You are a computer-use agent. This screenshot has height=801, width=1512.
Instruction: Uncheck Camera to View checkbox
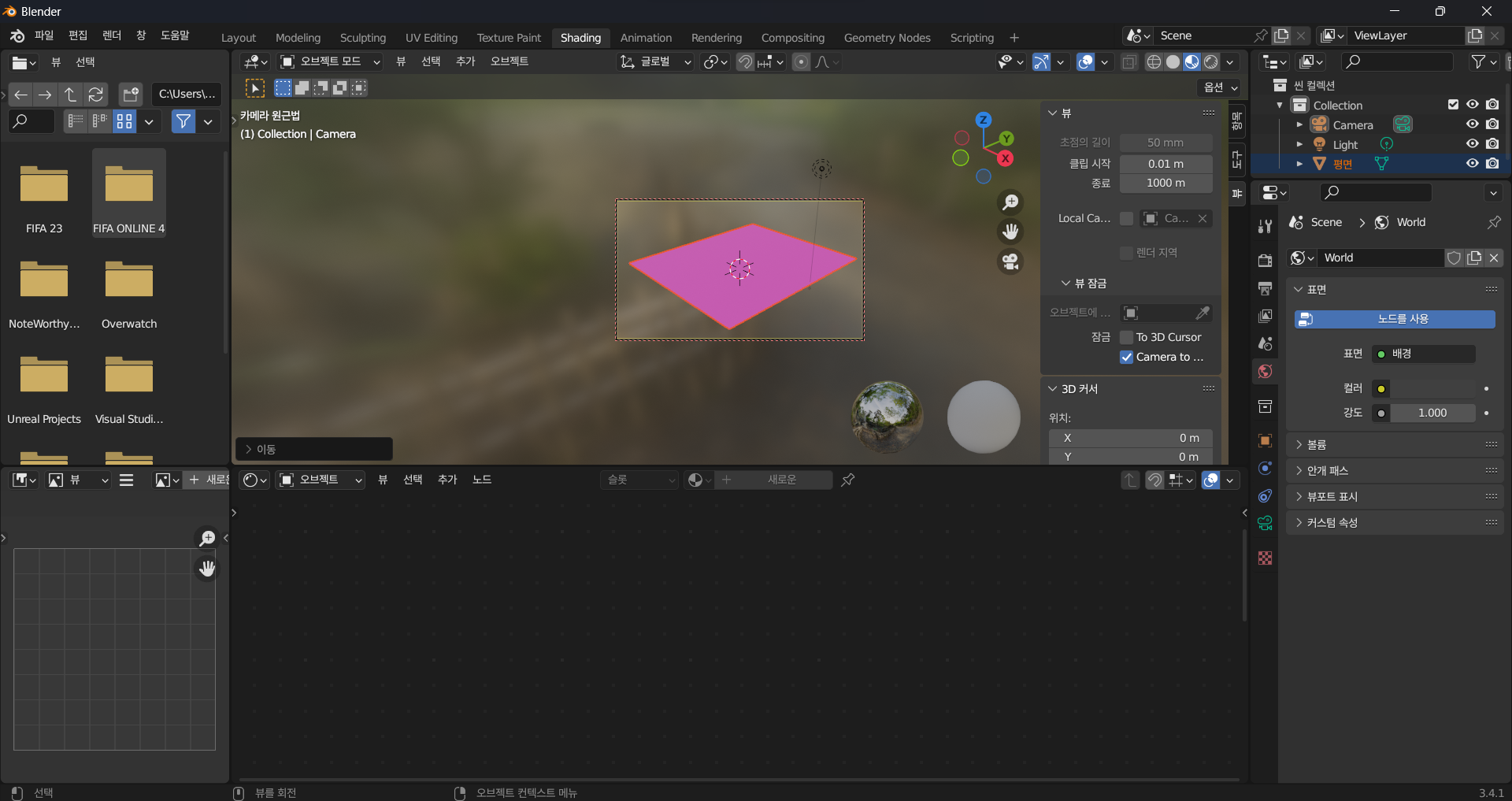(x=1127, y=357)
